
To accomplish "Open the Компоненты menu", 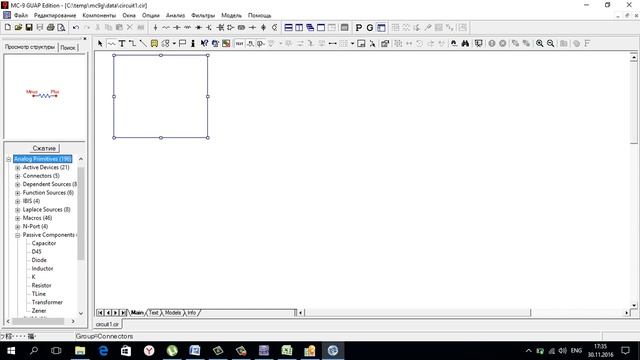I will point(99,15).
